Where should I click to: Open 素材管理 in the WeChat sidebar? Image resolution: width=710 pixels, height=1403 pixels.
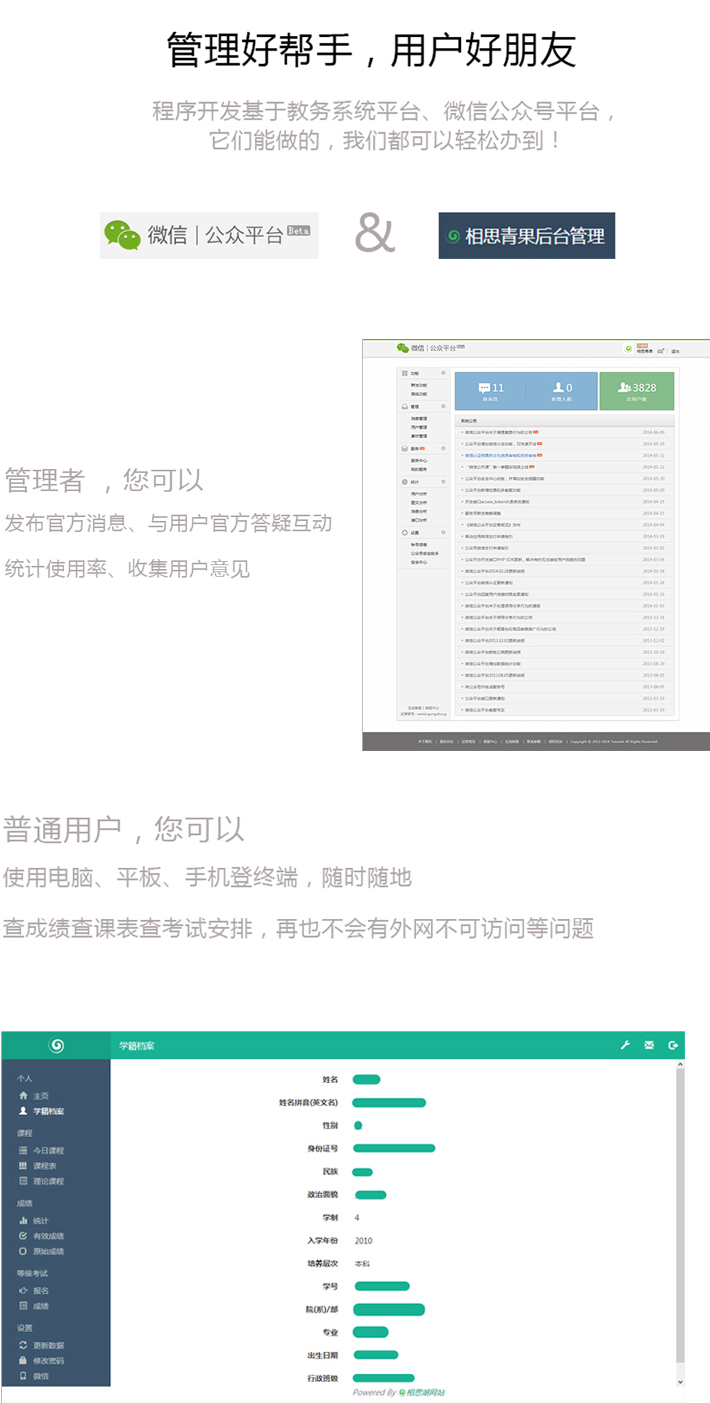419,436
